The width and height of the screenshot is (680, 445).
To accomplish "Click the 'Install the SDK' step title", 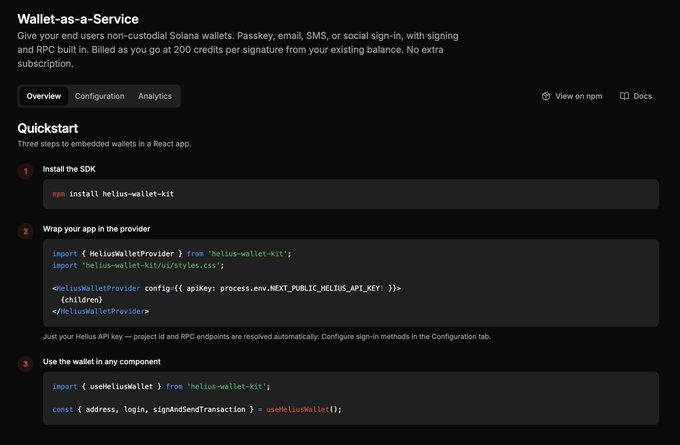I will point(69,169).
